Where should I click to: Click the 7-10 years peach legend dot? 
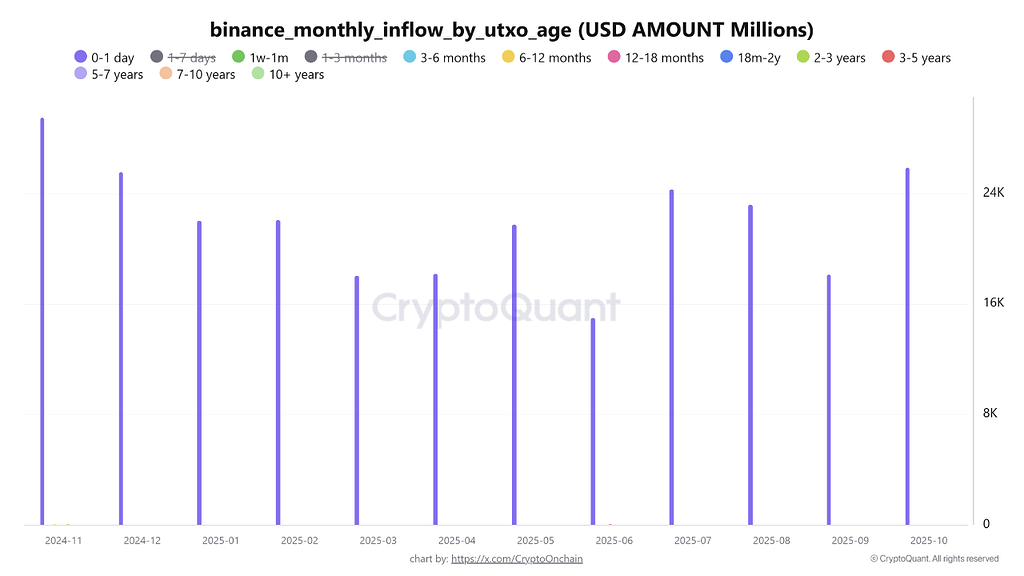point(166,74)
